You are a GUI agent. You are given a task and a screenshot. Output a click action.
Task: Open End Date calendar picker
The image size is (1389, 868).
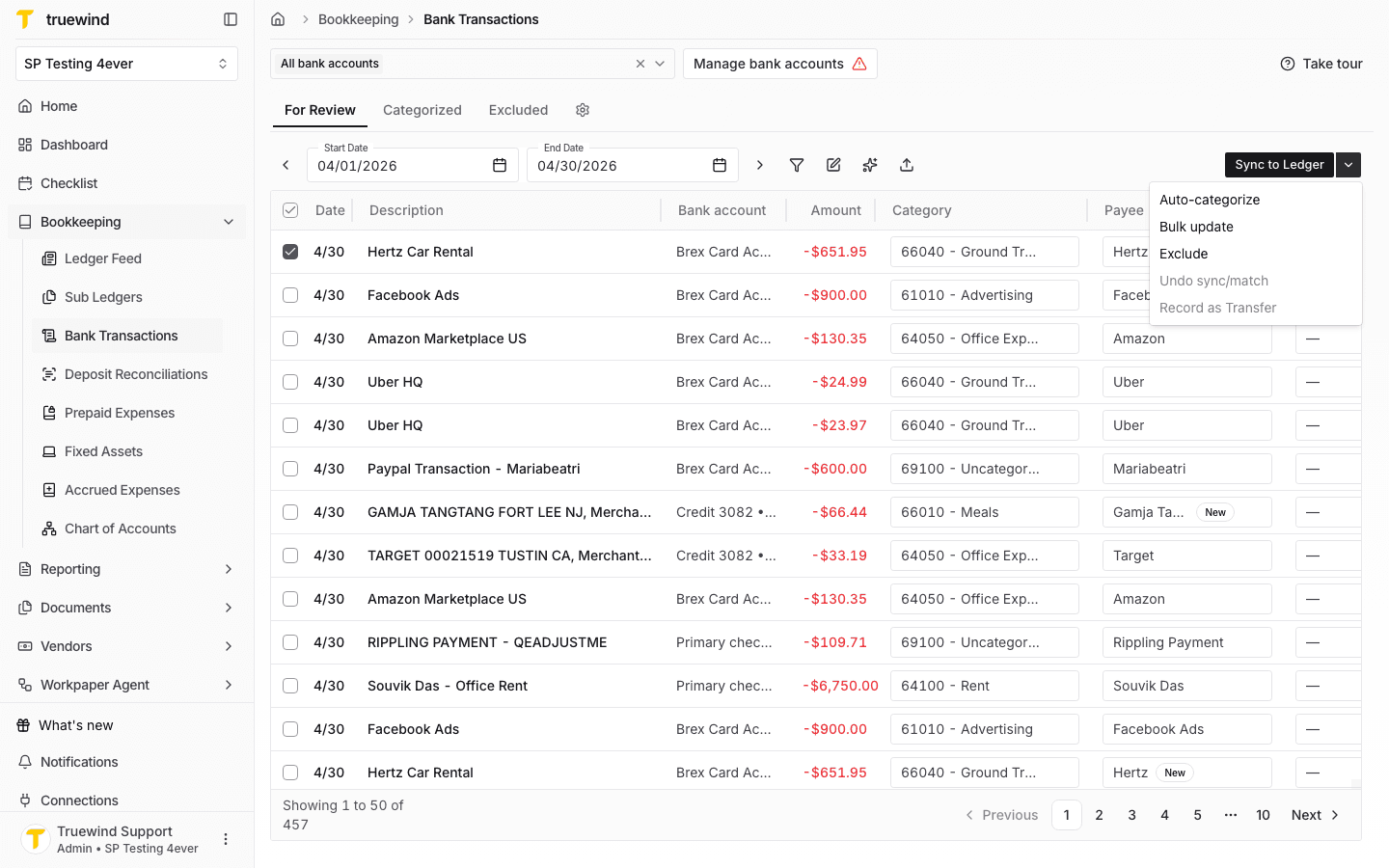(720, 165)
